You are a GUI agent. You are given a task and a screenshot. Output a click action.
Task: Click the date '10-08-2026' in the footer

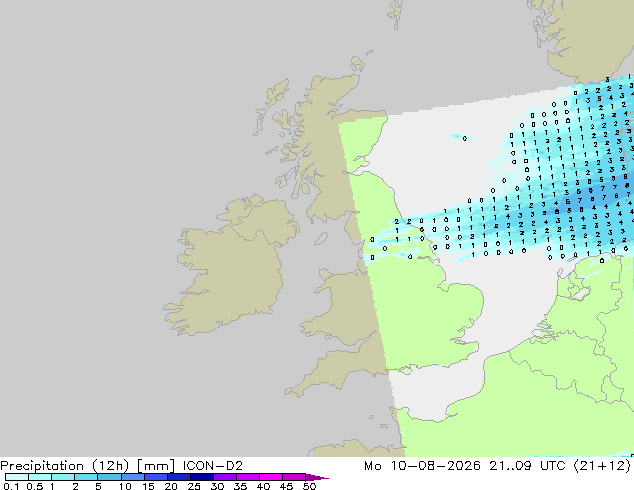point(435,466)
